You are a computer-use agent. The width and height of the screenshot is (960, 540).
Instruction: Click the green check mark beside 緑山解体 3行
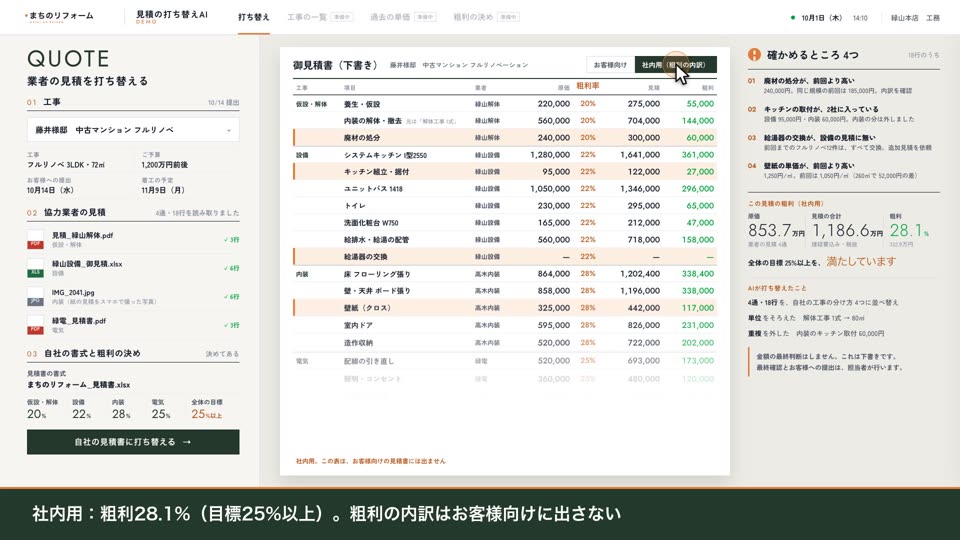point(226,240)
